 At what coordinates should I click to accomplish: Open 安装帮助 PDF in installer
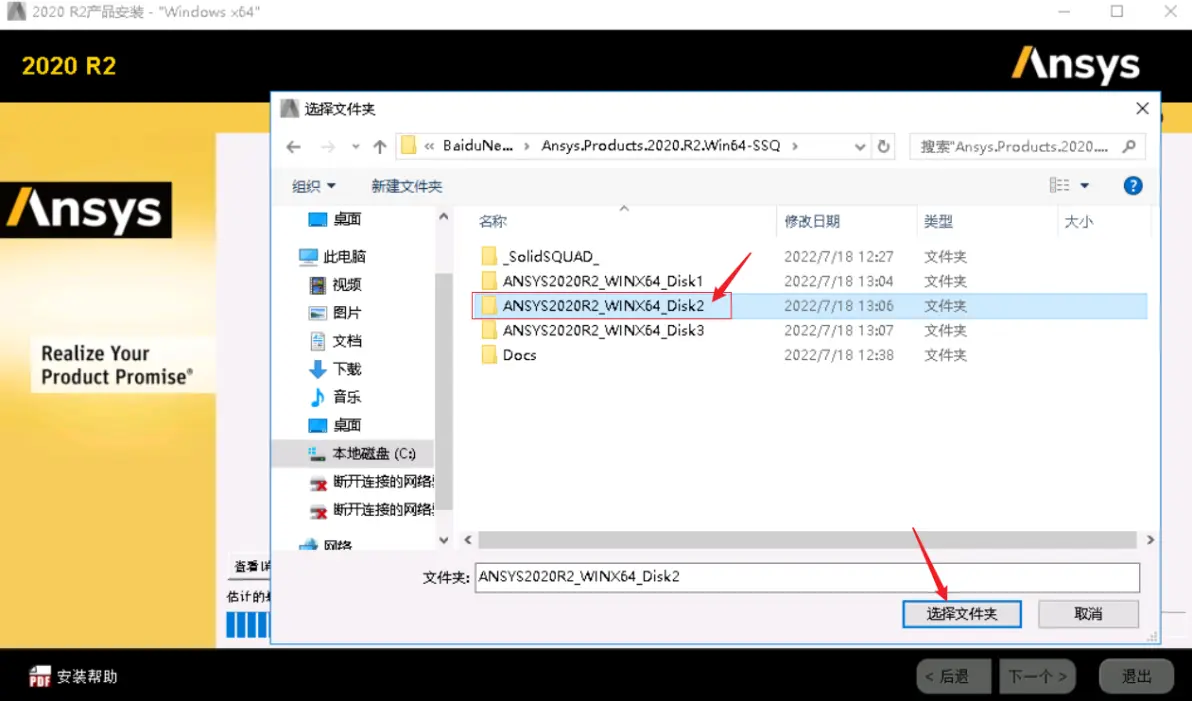(73, 676)
